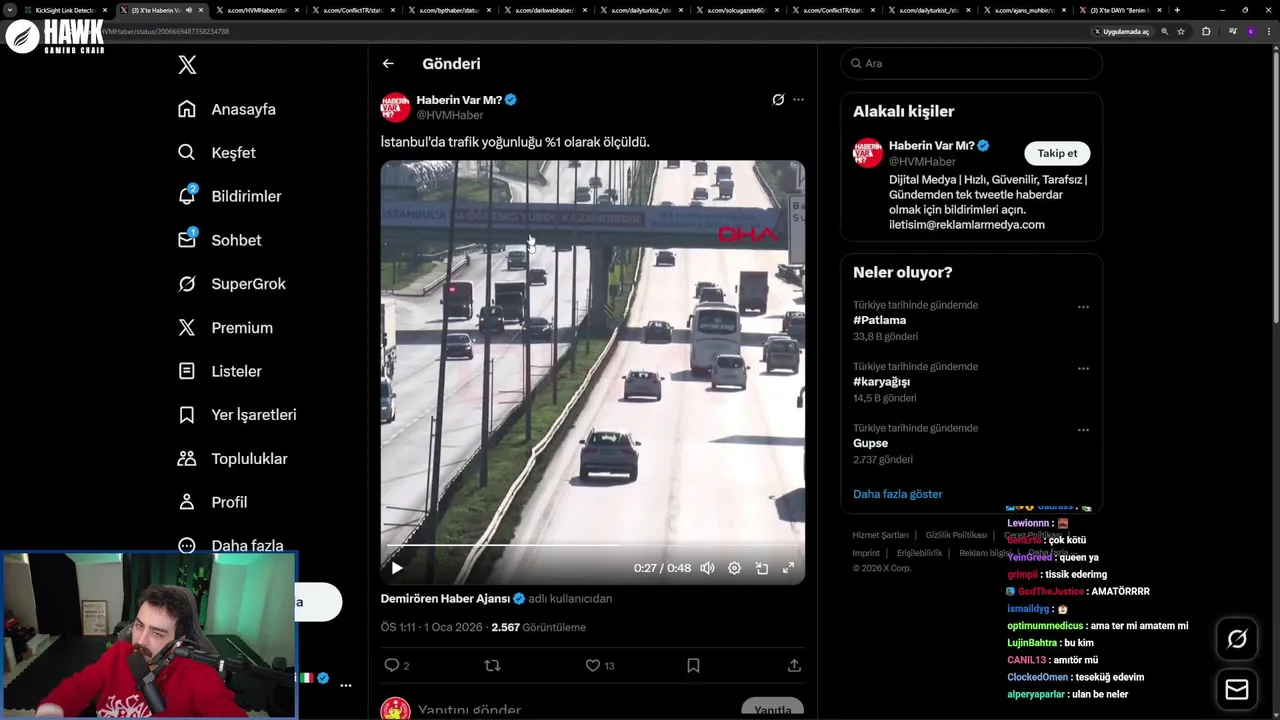The width and height of the screenshot is (1280, 720).
Task: Open the Premium page in the sidebar
Action: (225, 328)
